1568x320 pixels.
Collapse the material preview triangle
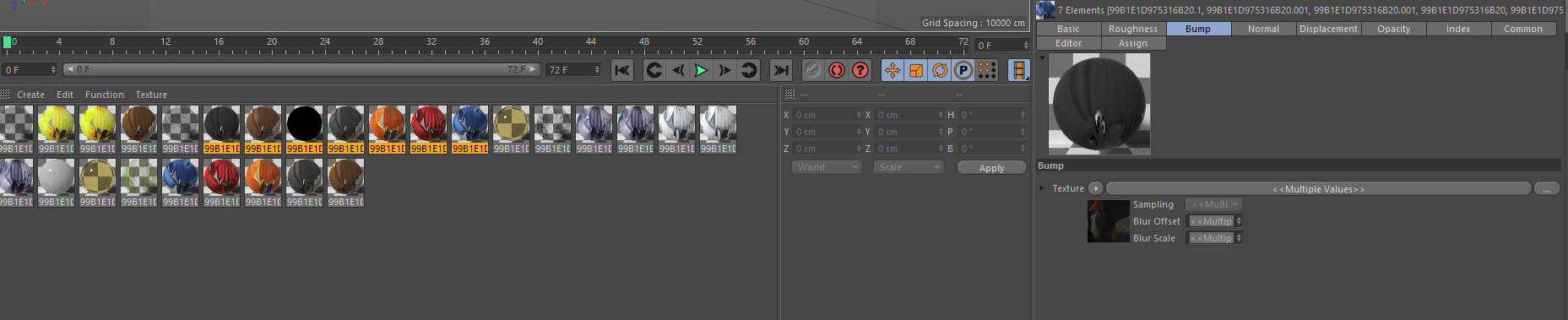(1042, 58)
